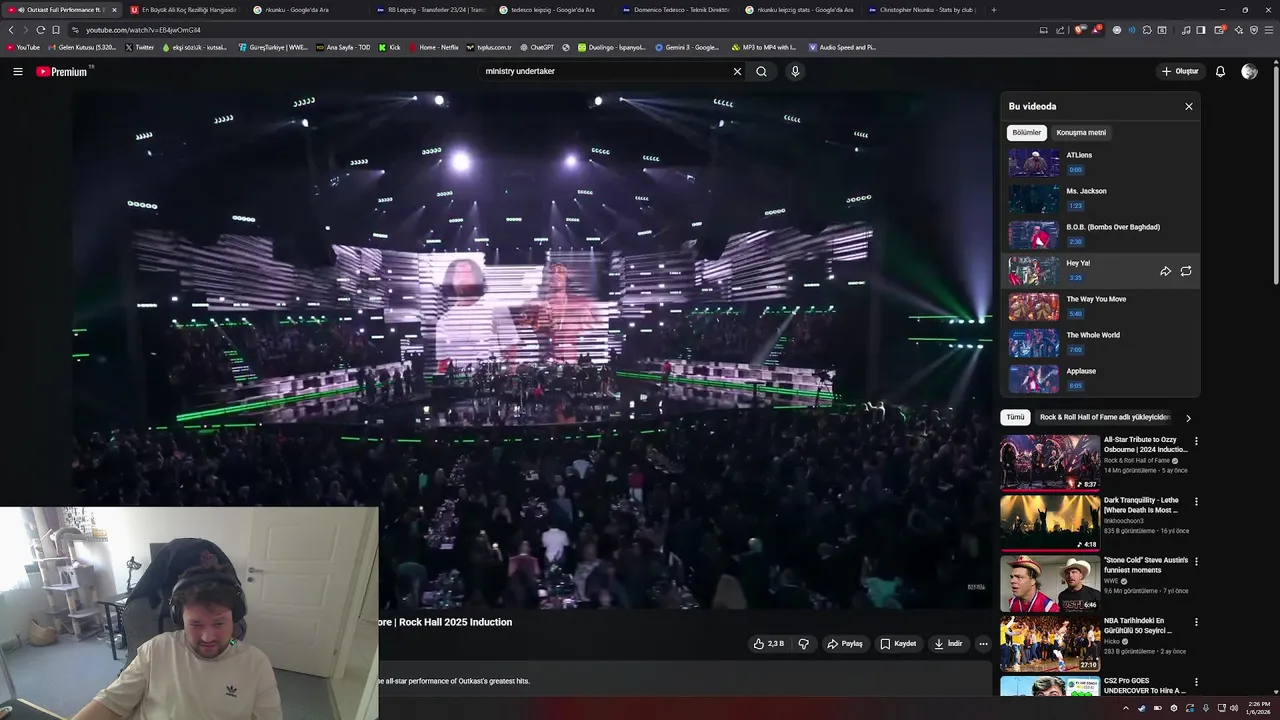Screen dimensions: 1280x720
Task: Open options for Stone Cold Steve Austin video
Action: click(1196, 562)
